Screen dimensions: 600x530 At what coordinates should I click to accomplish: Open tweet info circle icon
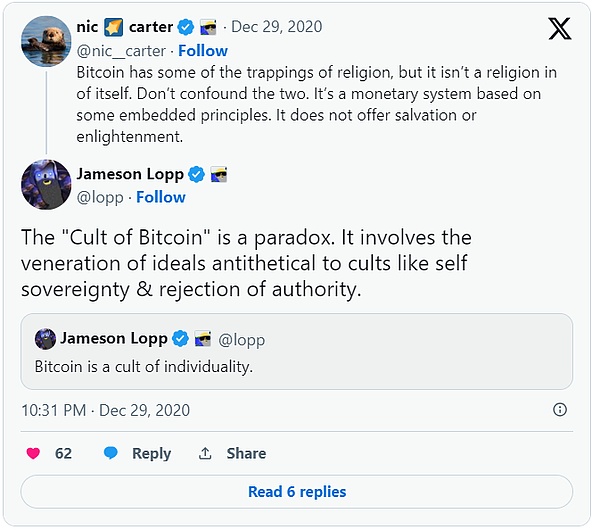pos(560,410)
